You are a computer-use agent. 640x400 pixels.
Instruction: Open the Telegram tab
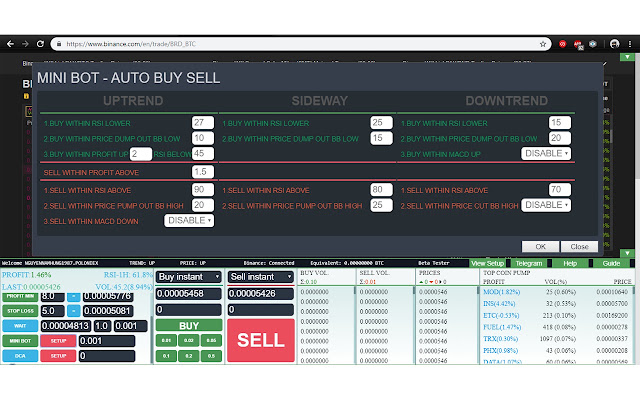[529, 263]
